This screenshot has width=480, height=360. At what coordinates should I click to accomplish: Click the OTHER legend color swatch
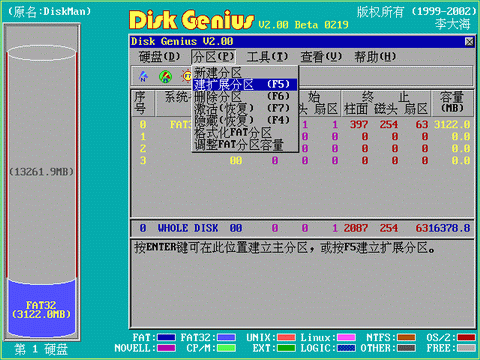pyautogui.click(x=406, y=348)
